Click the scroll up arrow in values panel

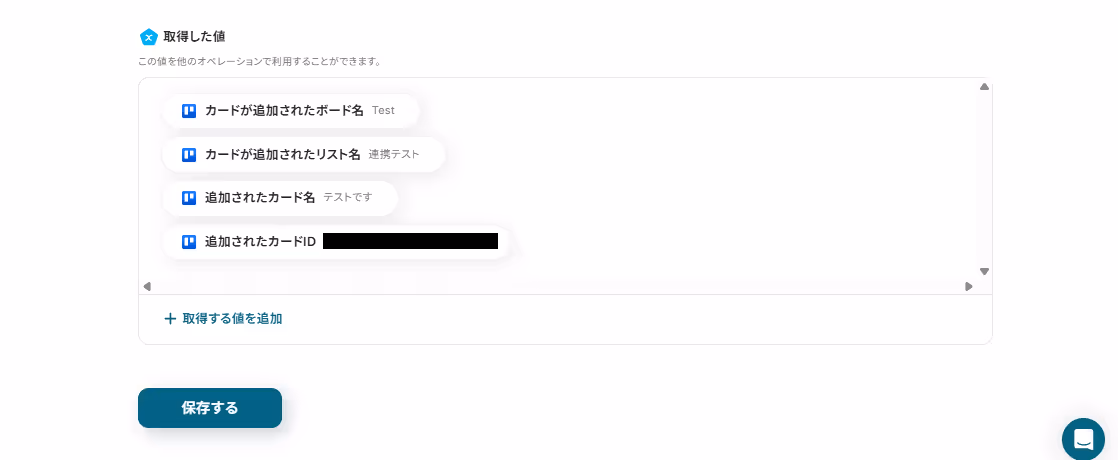coord(984,87)
